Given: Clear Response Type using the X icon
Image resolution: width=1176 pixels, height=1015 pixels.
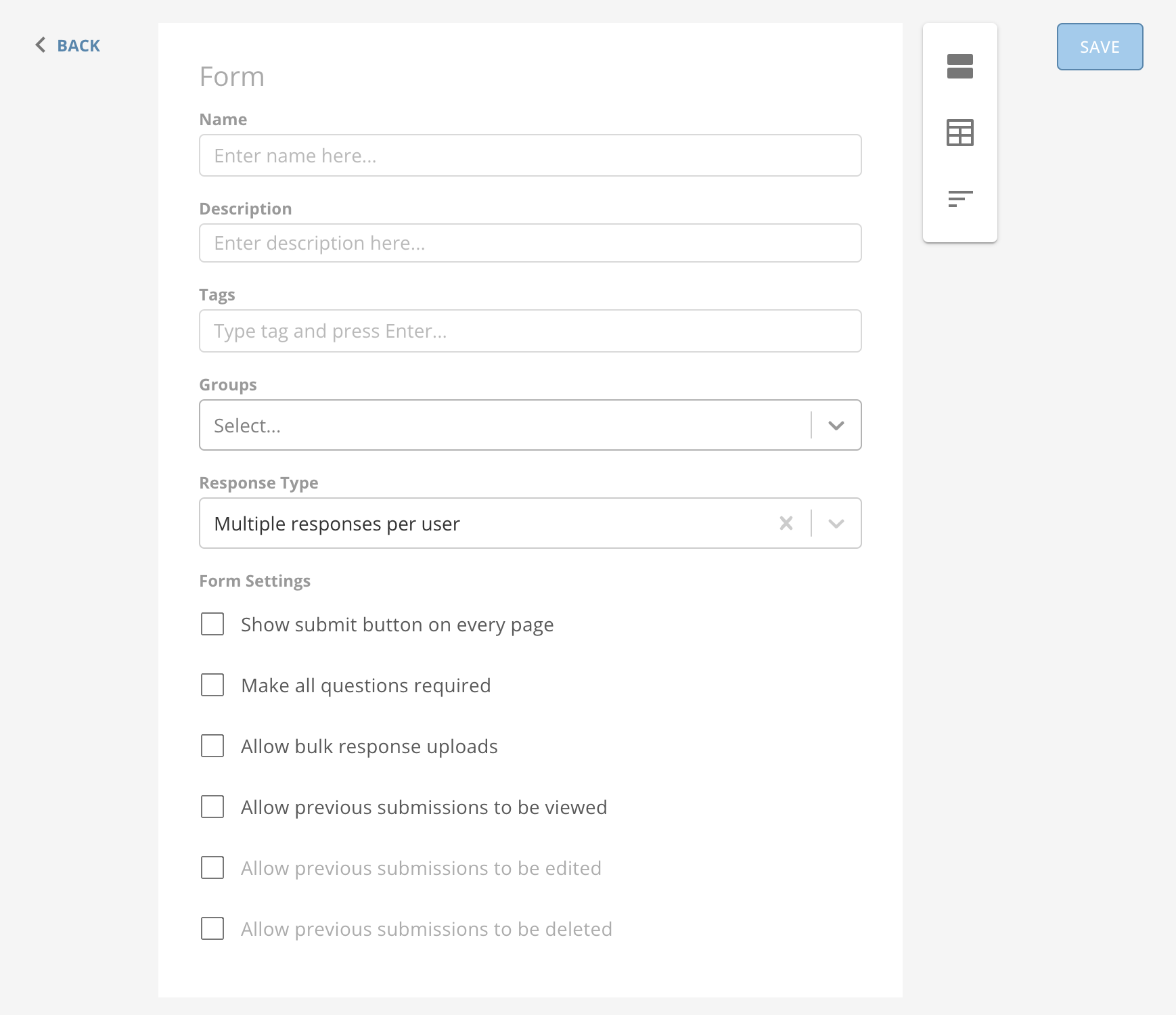Looking at the screenshot, I should (x=786, y=523).
